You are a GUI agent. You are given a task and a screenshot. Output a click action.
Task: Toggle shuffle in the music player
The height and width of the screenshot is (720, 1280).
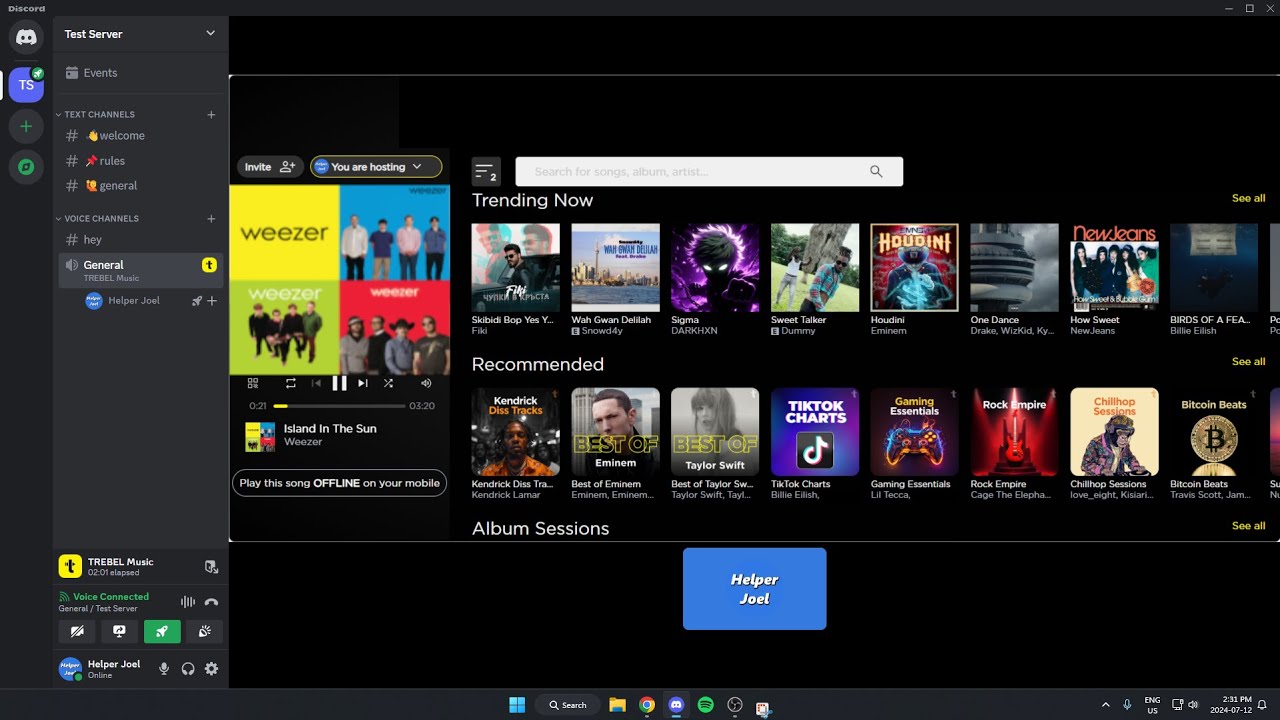coord(388,383)
